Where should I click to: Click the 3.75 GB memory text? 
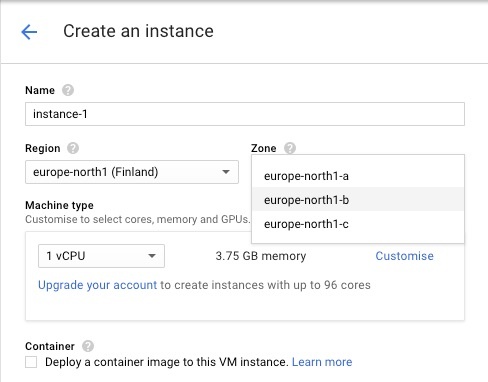tap(261, 256)
